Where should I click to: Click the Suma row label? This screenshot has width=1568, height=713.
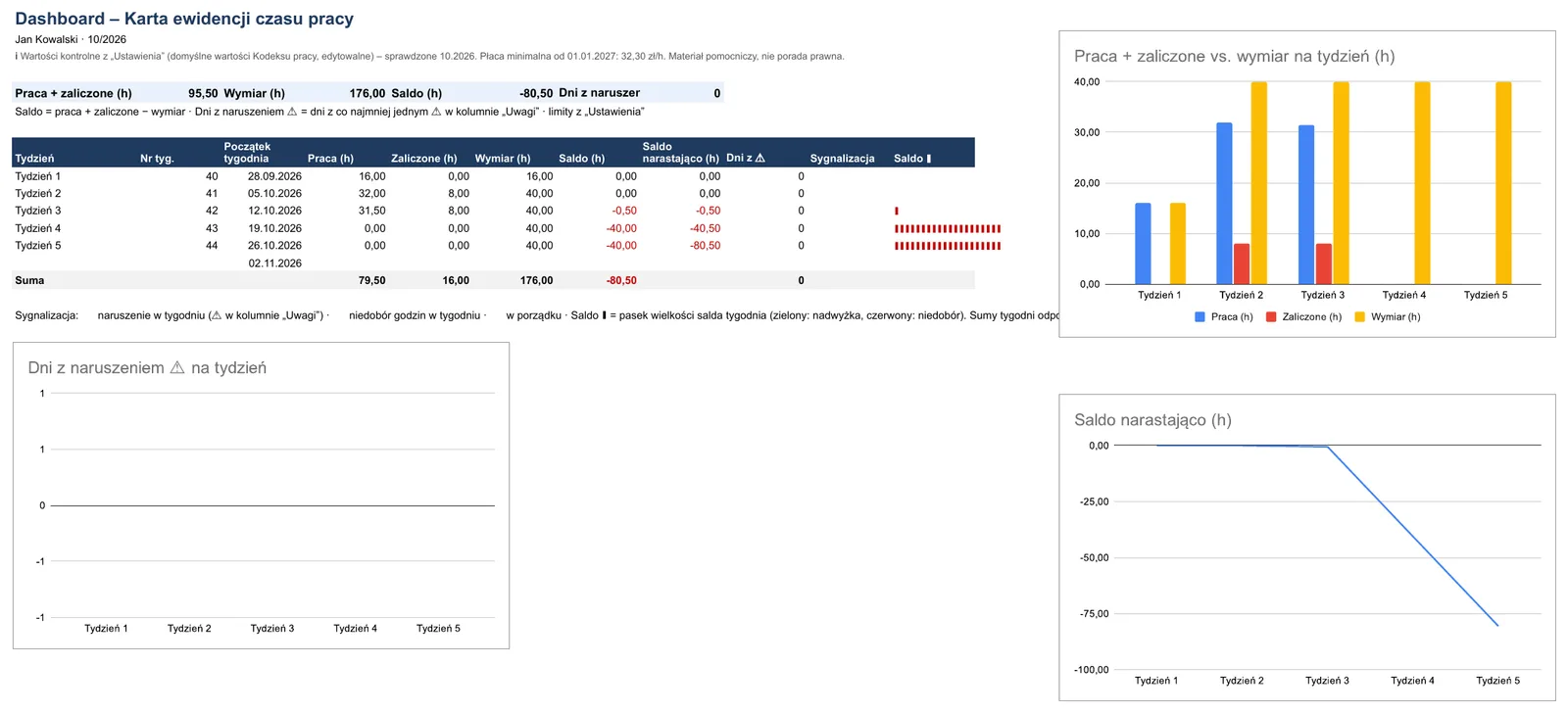[29, 280]
